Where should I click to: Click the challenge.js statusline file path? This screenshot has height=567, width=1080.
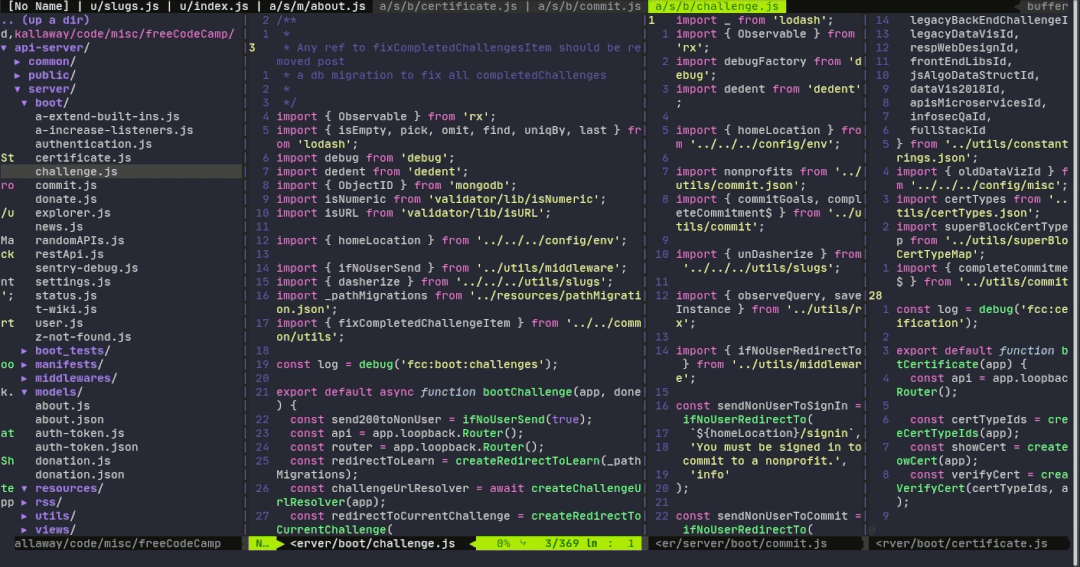373,544
